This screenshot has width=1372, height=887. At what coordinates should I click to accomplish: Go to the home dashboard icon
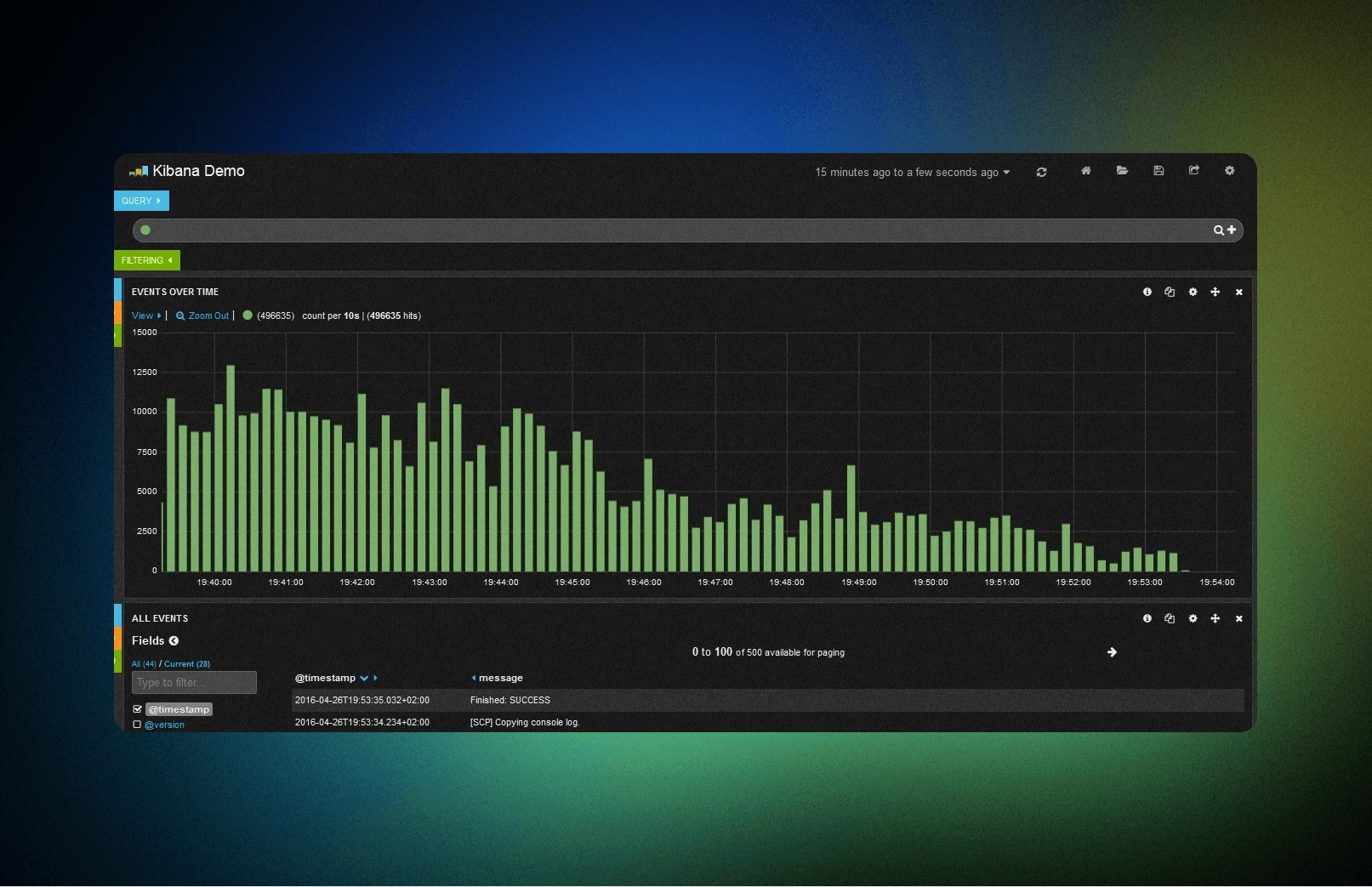pos(1085,171)
